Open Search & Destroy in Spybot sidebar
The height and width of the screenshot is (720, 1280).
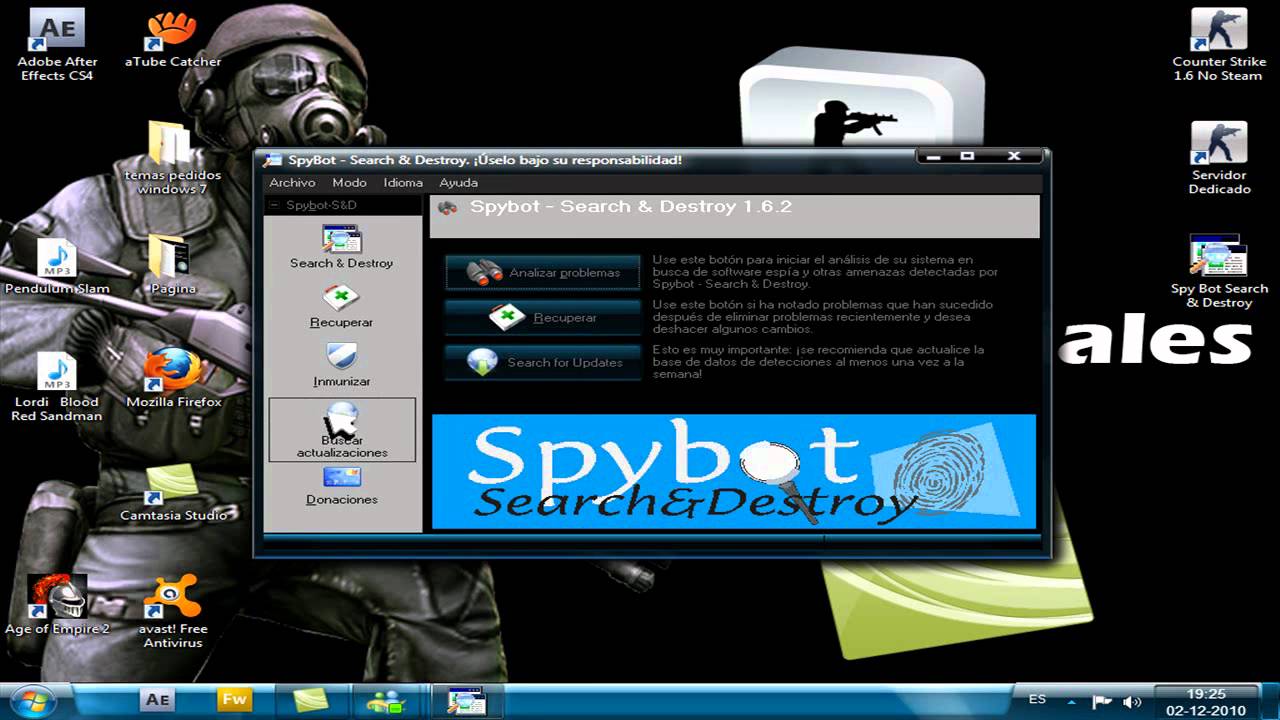click(342, 247)
